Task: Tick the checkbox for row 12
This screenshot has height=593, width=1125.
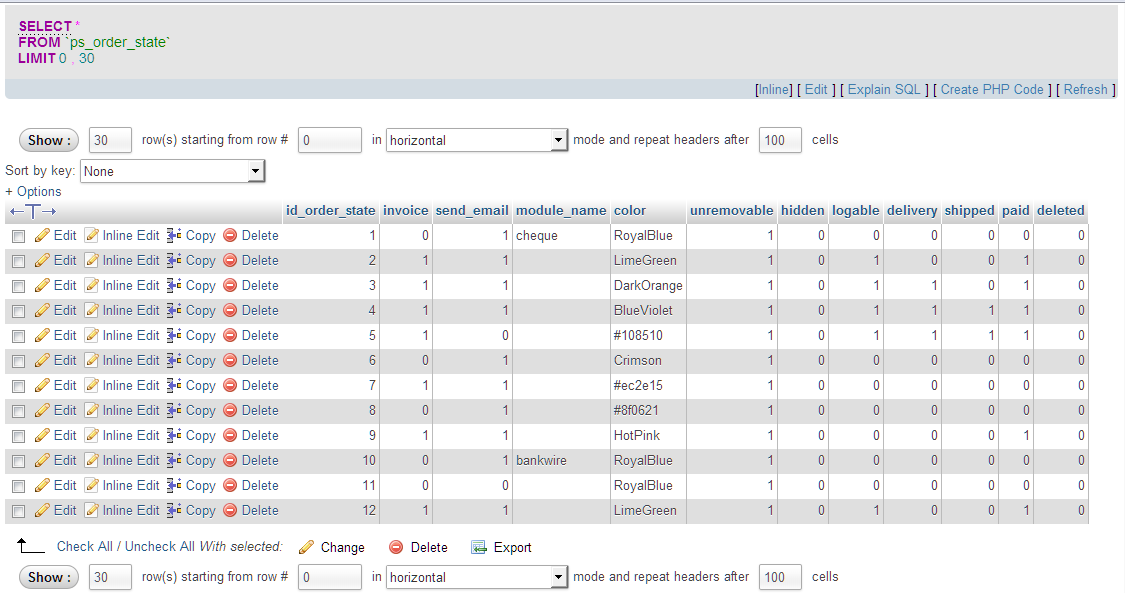Action: coord(18,511)
